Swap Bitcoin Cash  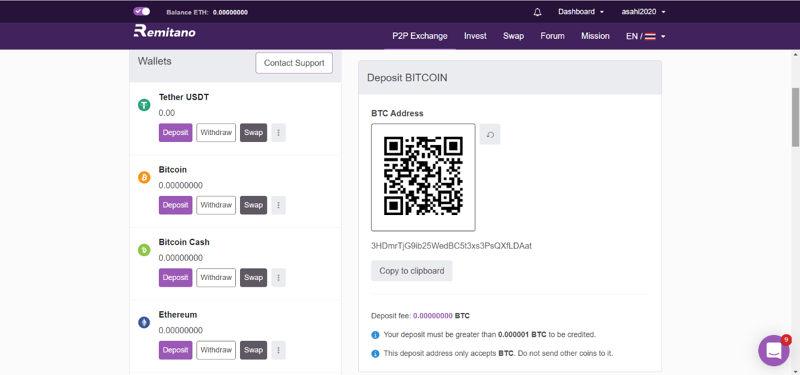[x=254, y=278]
